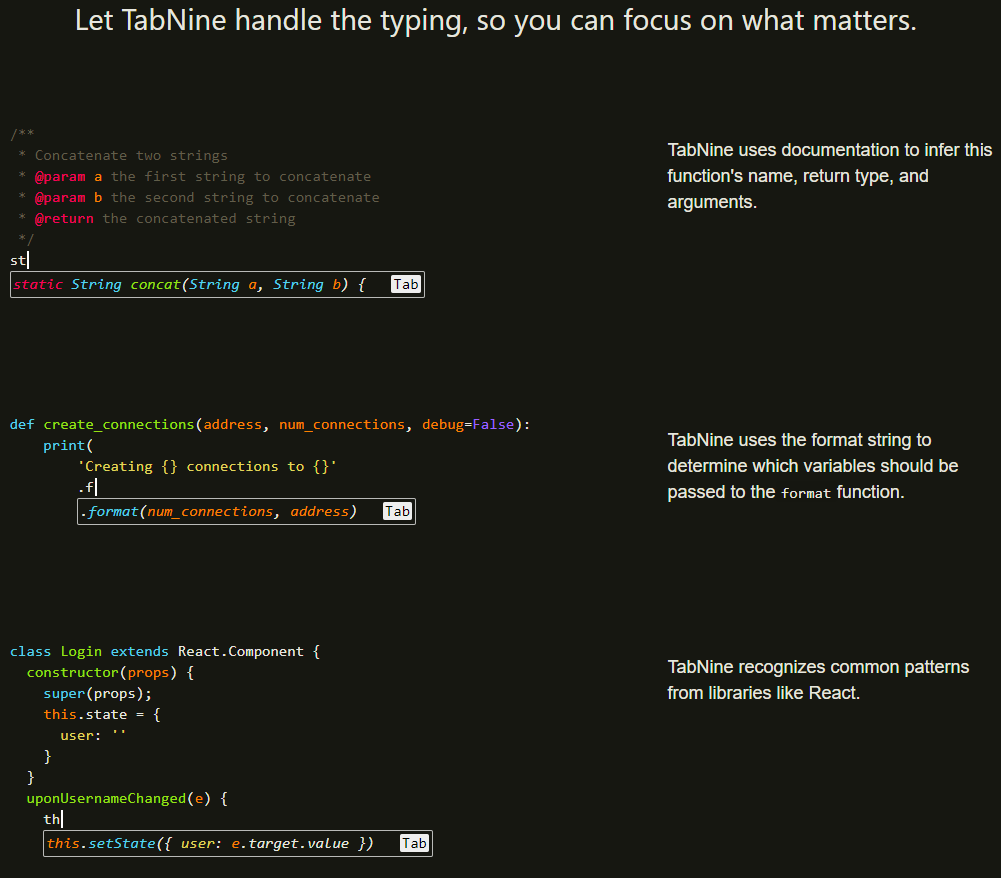The width and height of the screenshot is (1001, 878).
Task: Click the 'TabNine uses the format string' description
Action: 813,466
